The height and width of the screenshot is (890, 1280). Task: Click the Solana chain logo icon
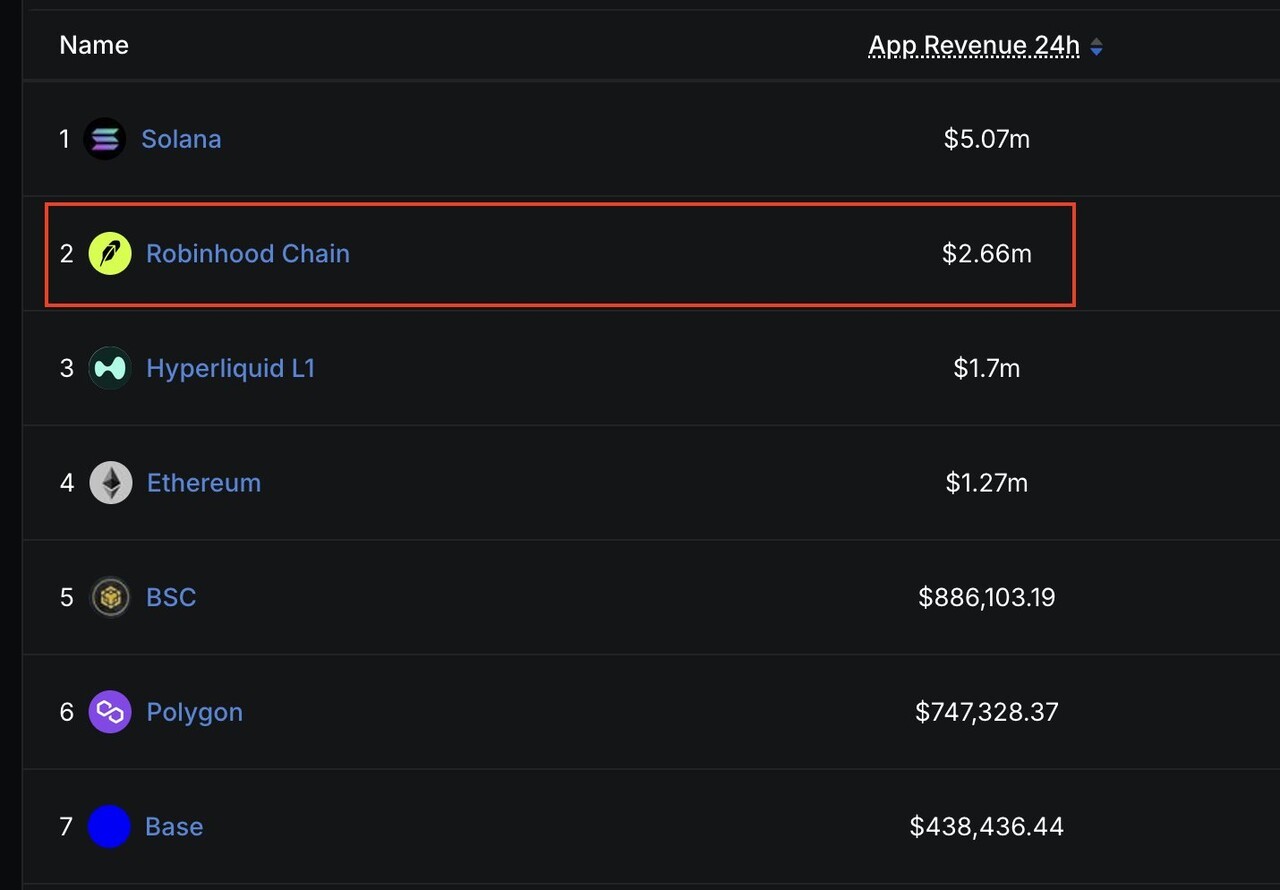point(105,139)
